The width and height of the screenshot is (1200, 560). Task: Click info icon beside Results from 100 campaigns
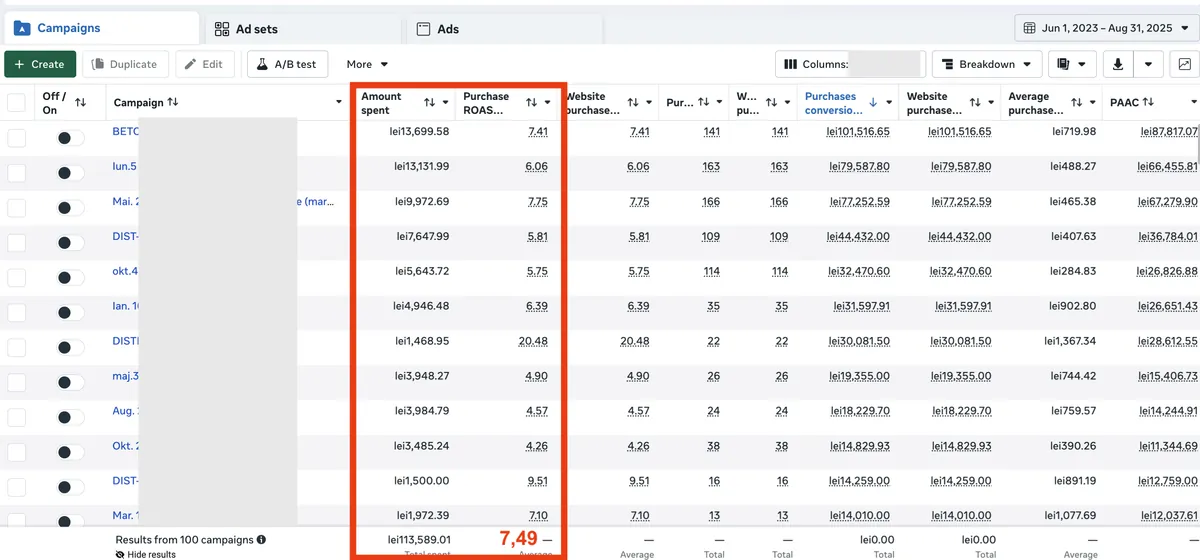tap(261, 540)
